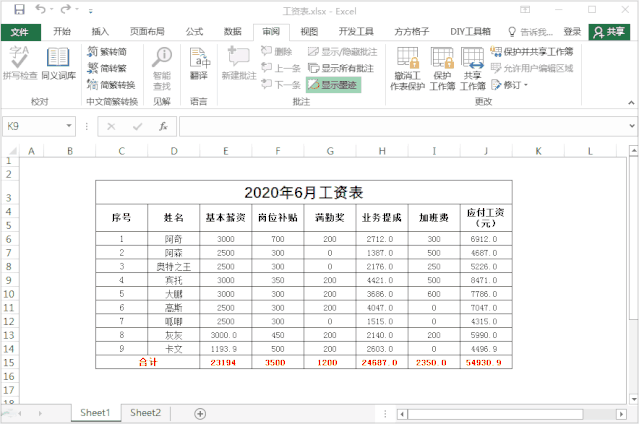Go to 上一条 previous comment

click(x=281, y=68)
